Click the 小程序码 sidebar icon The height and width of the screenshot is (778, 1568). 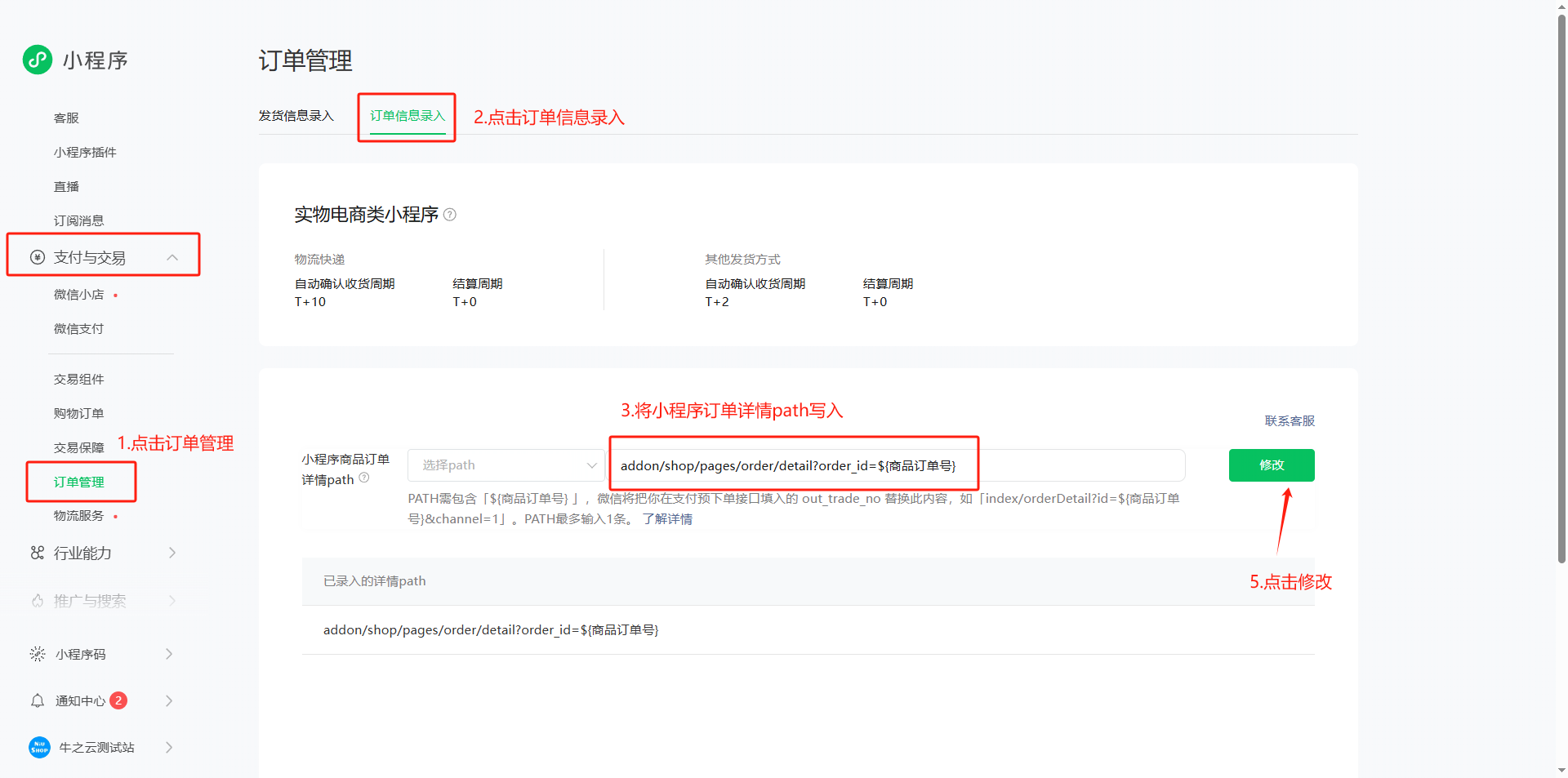[x=38, y=654]
